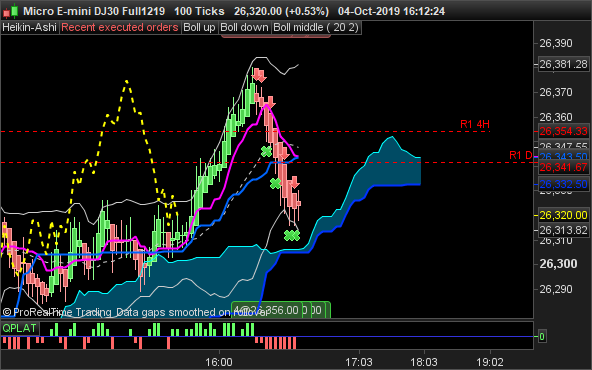The height and width of the screenshot is (370, 592).
Task: Click the green 0 level tag of QPLAT panel
Action: click(542, 336)
